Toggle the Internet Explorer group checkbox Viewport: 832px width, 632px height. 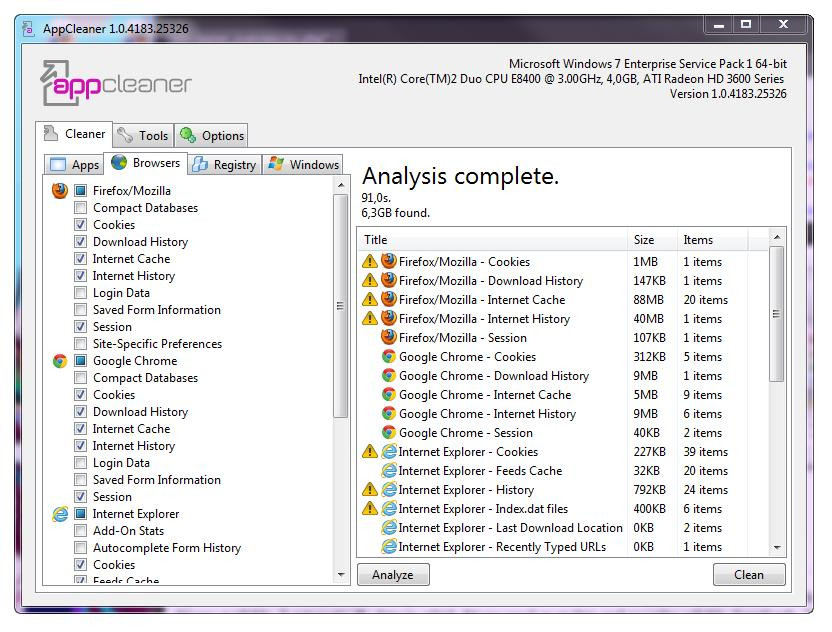(81, 514)
